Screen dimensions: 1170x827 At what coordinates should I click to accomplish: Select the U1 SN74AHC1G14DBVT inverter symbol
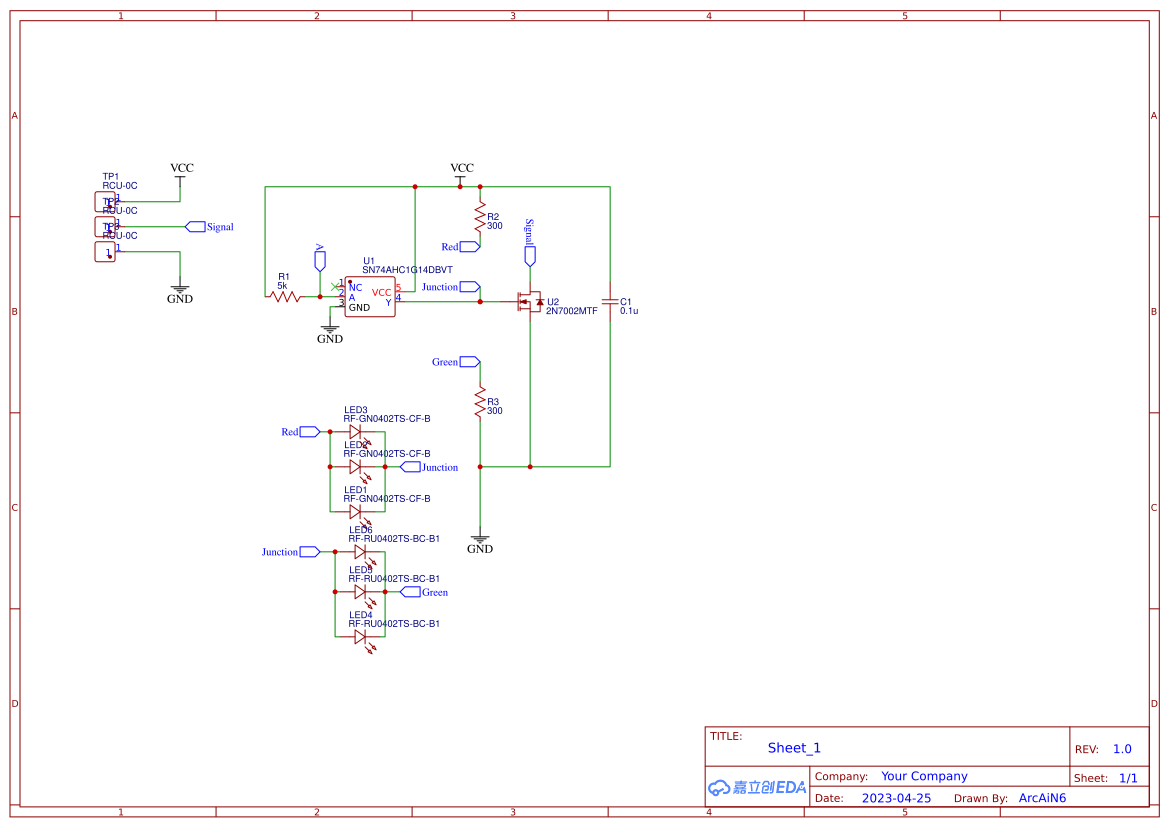point(370,298)
